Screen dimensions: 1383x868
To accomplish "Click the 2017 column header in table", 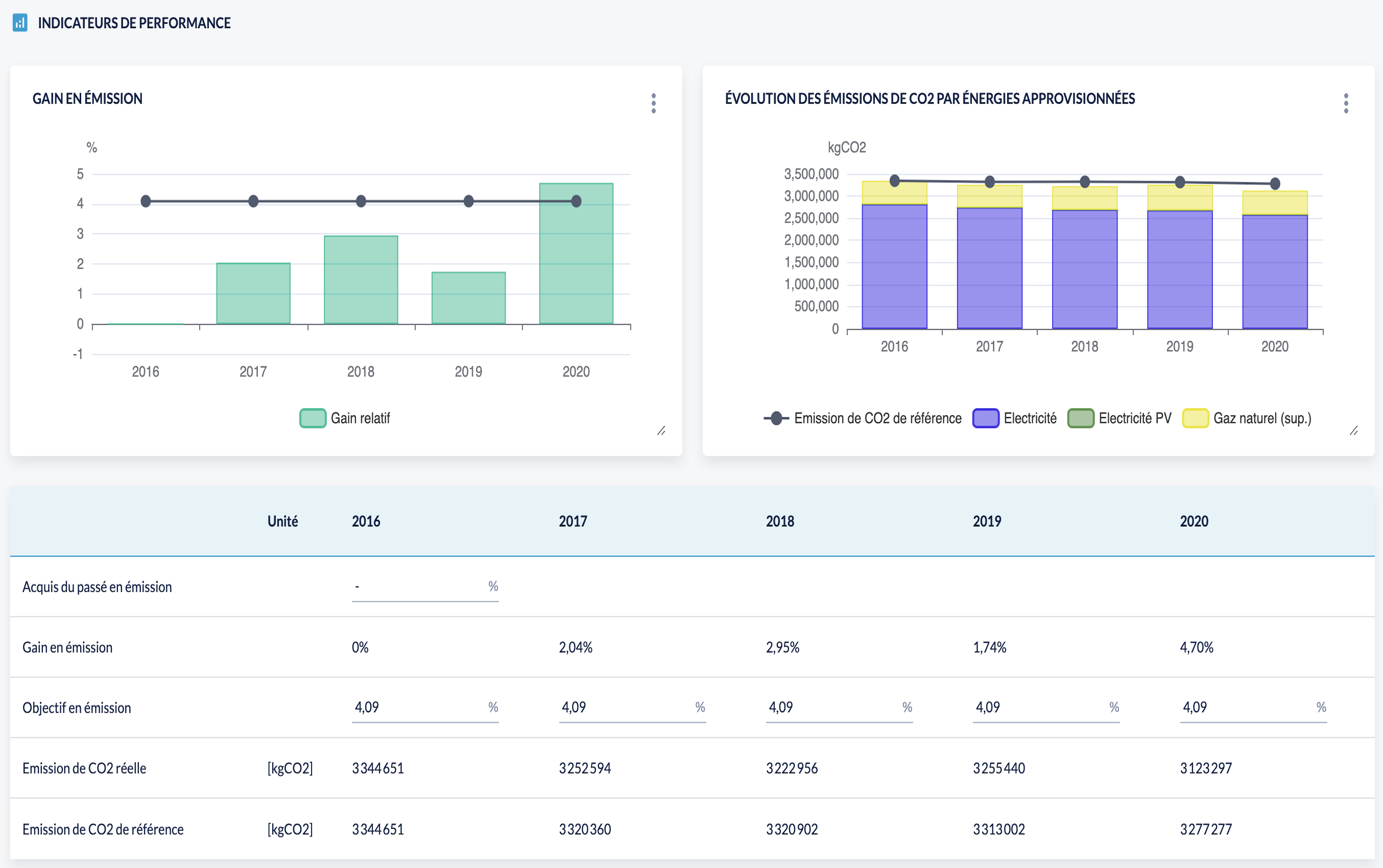I will point(573,521).
